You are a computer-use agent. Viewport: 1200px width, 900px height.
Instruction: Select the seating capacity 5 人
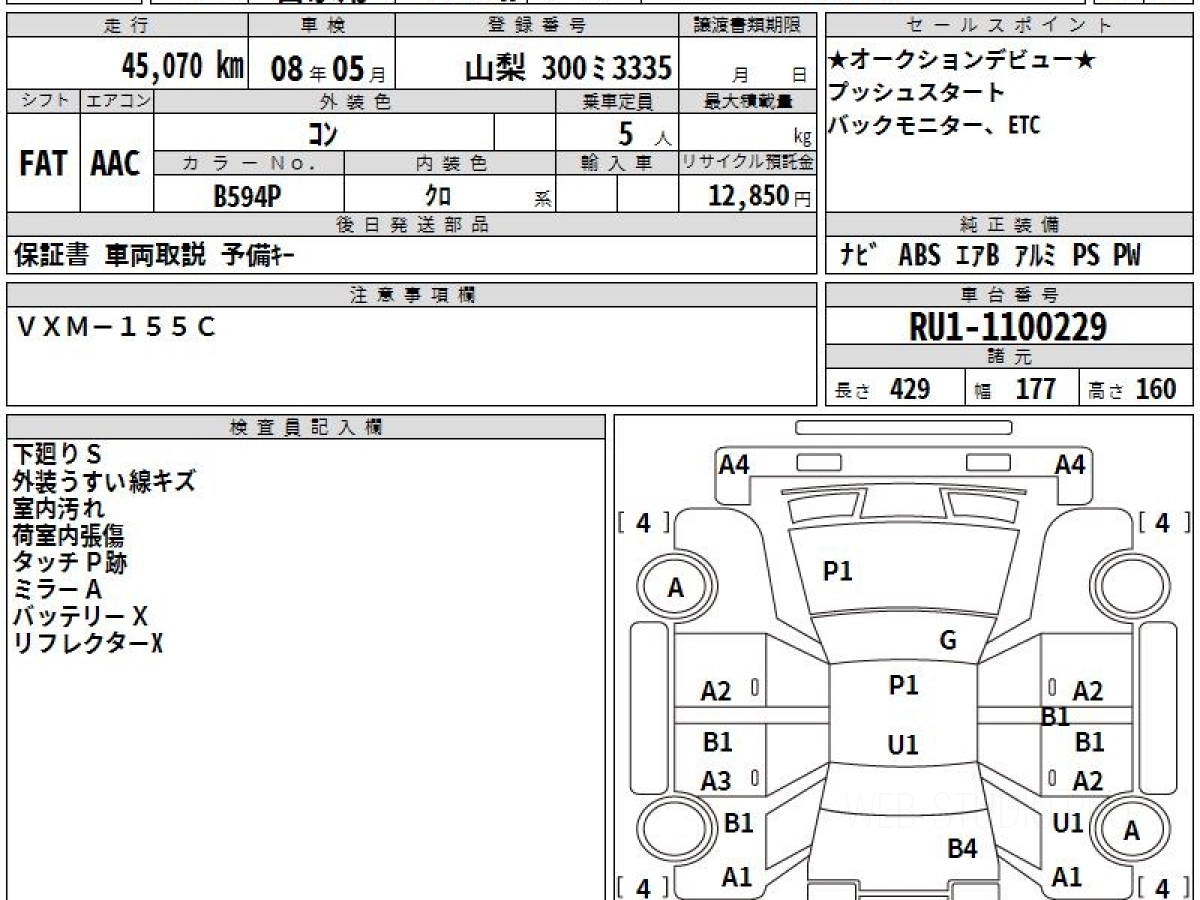(x=644, y=133)
